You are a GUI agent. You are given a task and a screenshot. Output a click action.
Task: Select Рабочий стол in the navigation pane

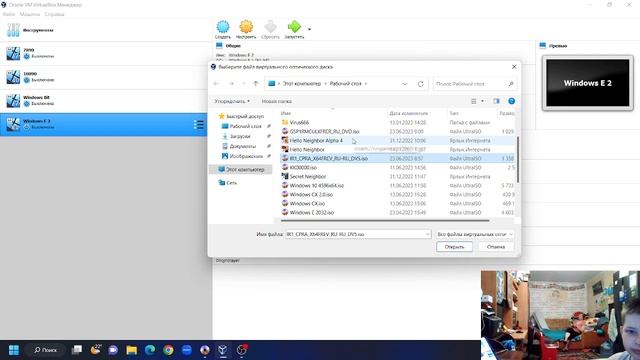tap(241, 126)
